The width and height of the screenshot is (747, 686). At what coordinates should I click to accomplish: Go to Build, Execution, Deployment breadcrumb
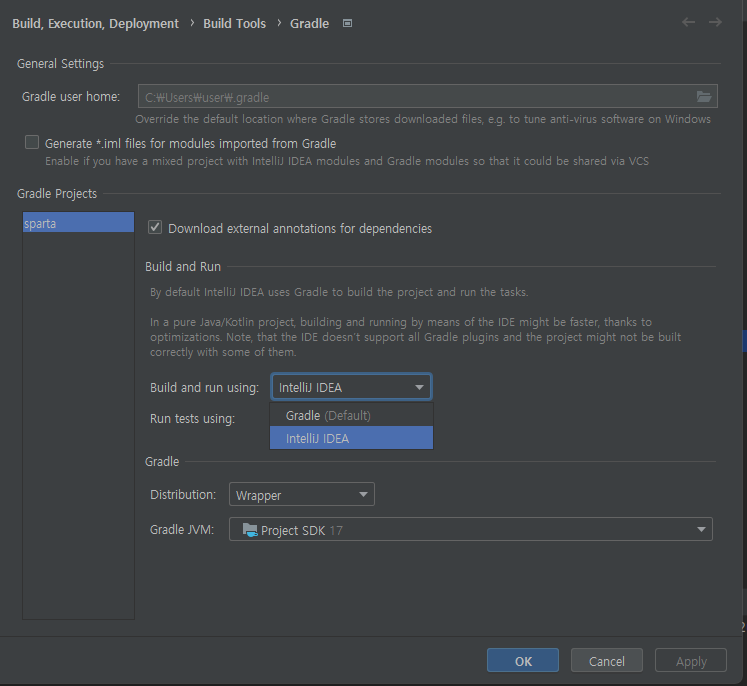click(95, 23)
